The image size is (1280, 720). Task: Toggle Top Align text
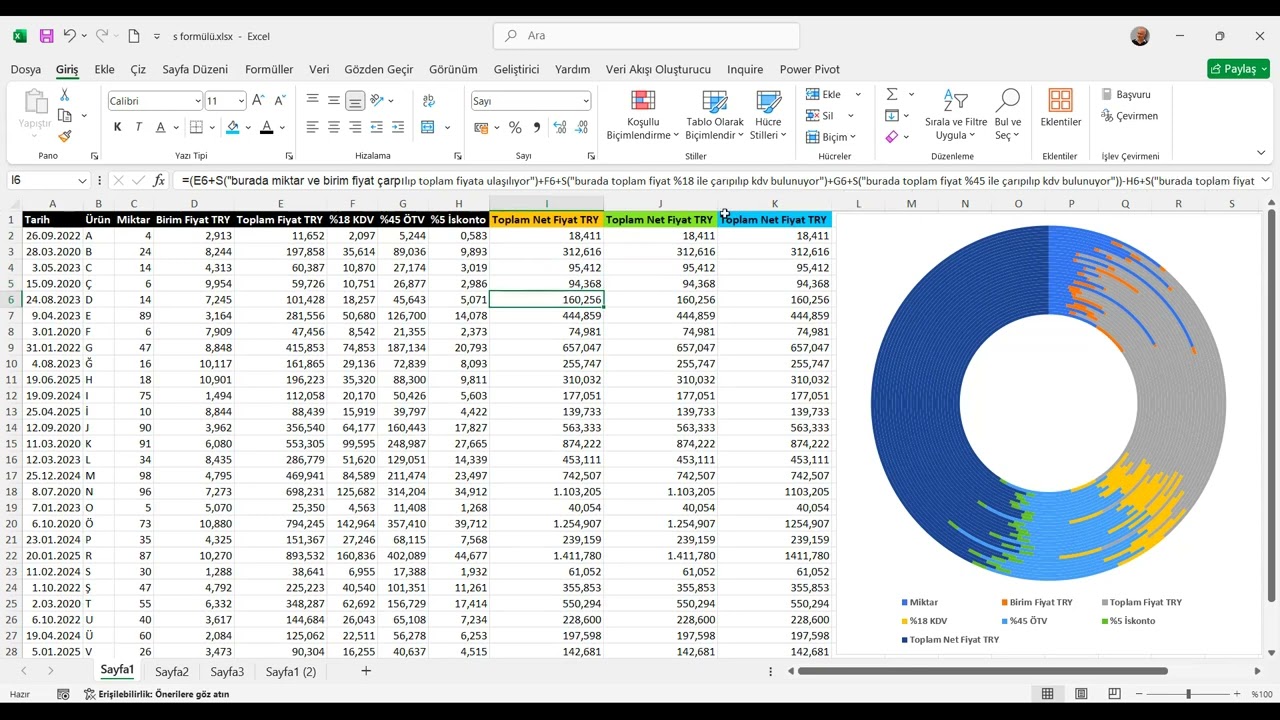(313, 101)
